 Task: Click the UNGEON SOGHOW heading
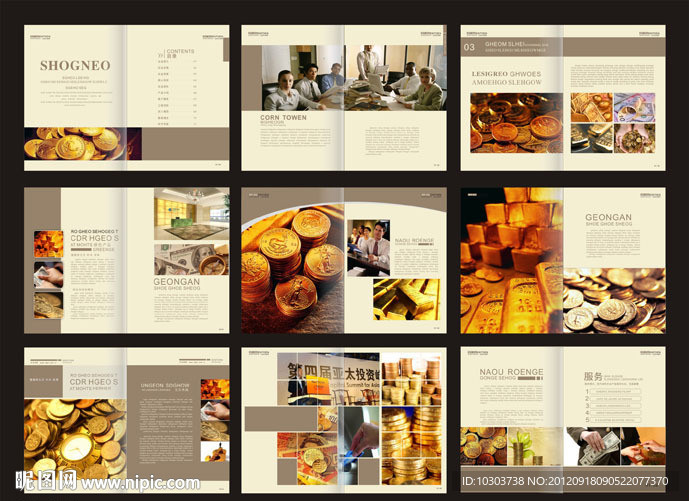(x=165, y=385)
